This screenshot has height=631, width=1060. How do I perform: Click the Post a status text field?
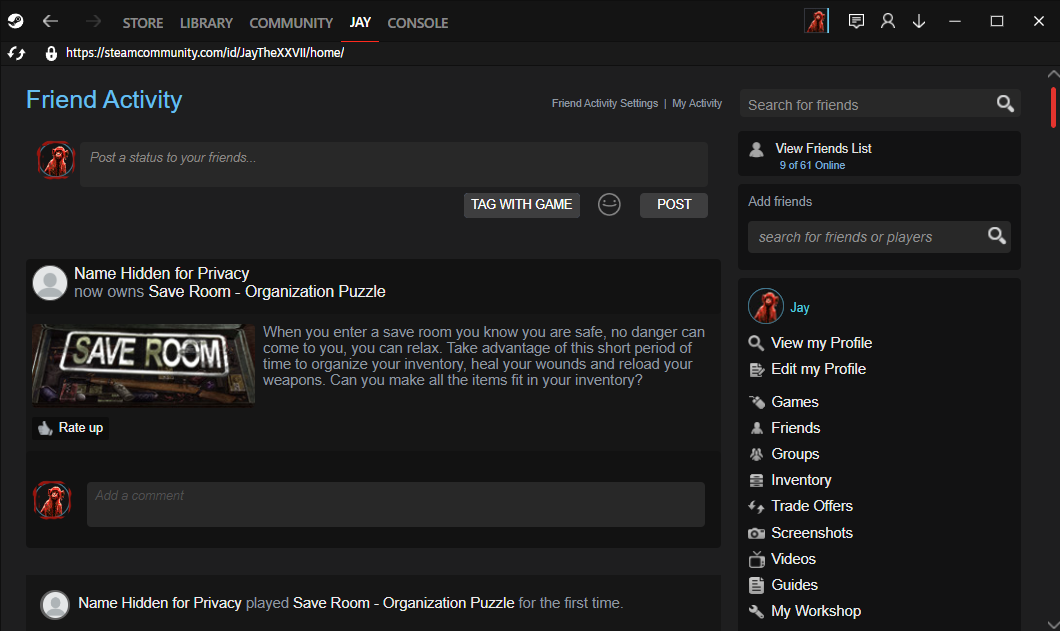click(393, 164)
